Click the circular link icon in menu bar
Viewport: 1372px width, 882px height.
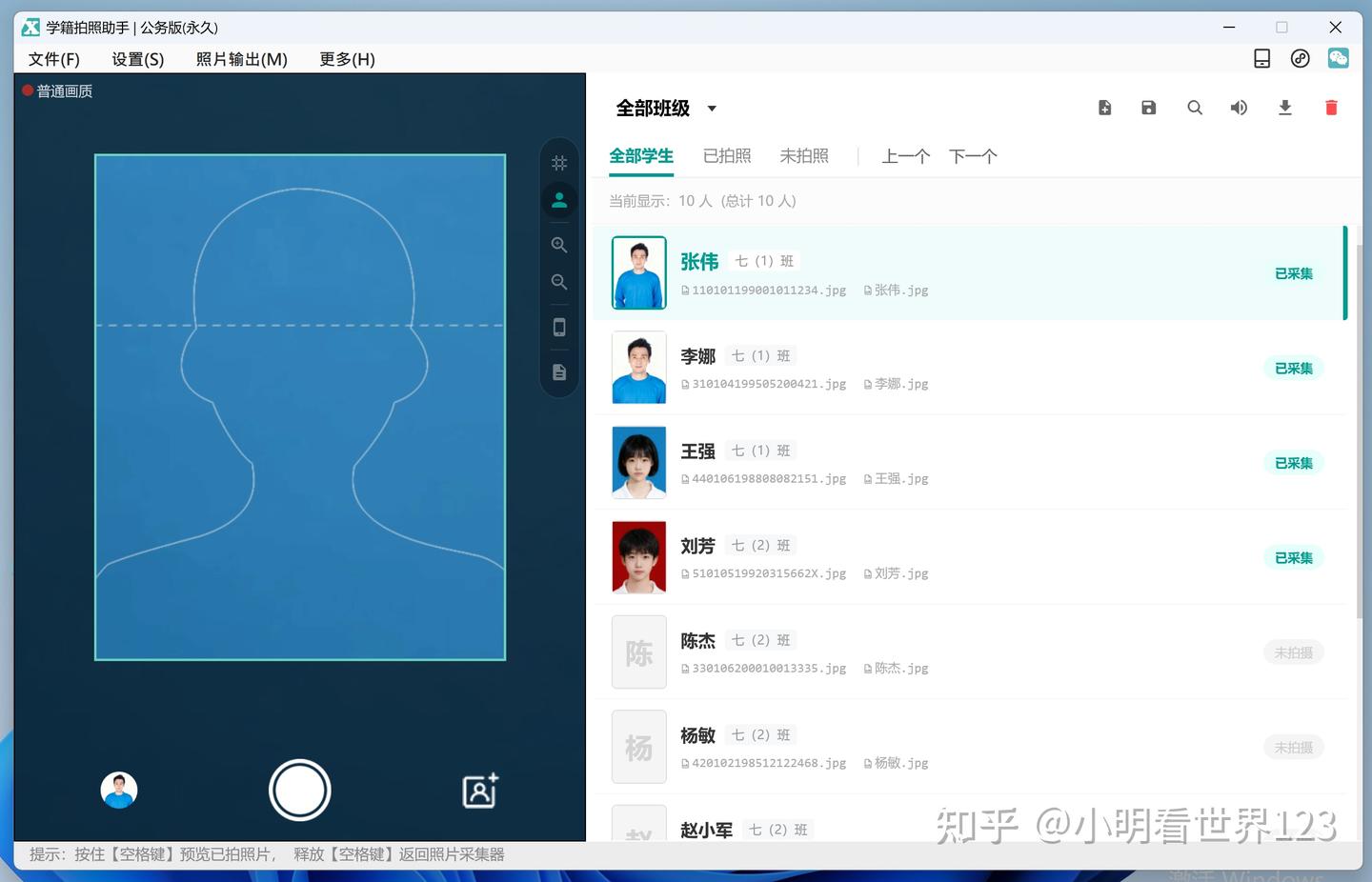[x=1300, y=58]
